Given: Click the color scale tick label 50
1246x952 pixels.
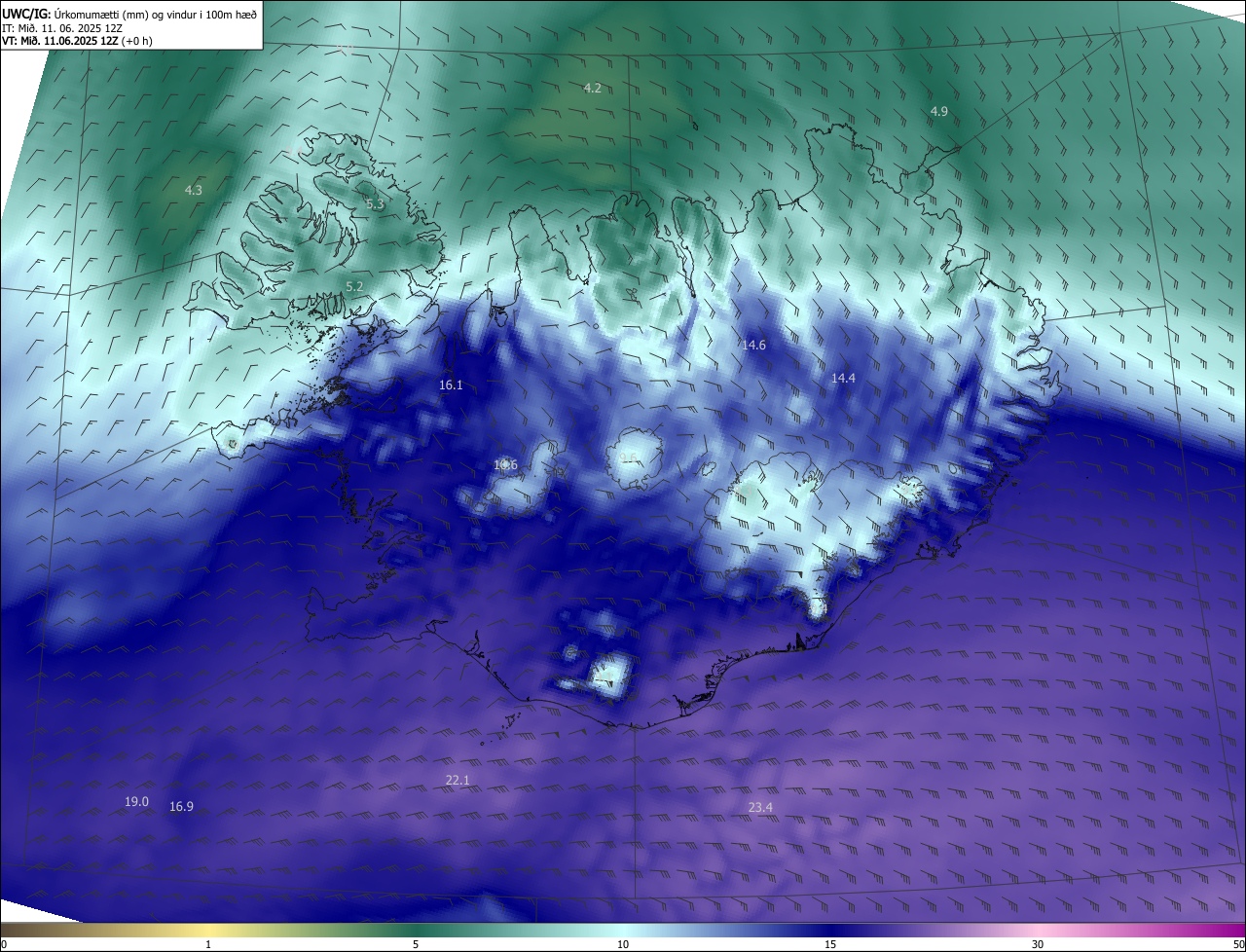Looking at the screenshot, I should click(1238, 944).
